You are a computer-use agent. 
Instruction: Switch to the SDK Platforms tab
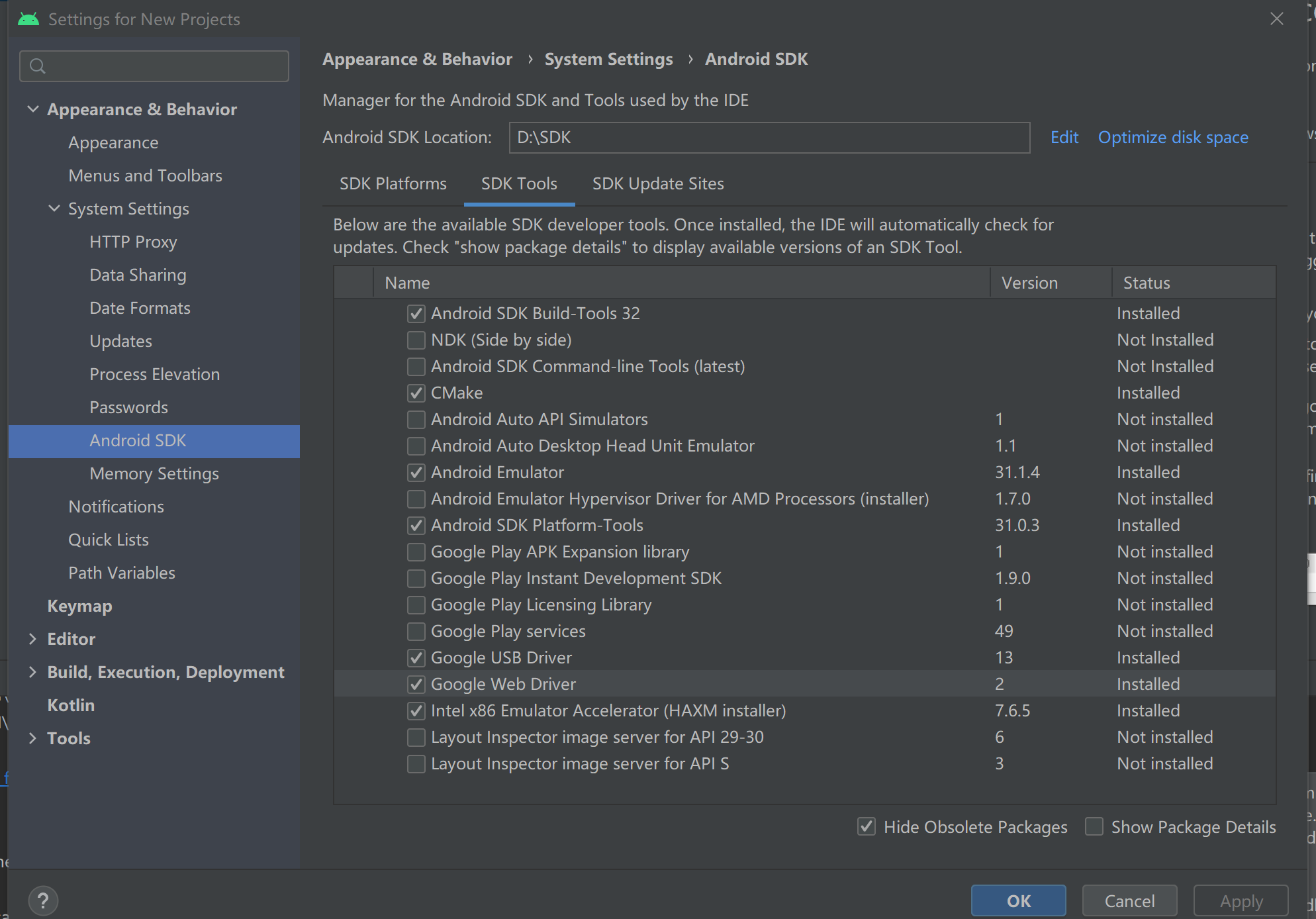click(393, 183)
